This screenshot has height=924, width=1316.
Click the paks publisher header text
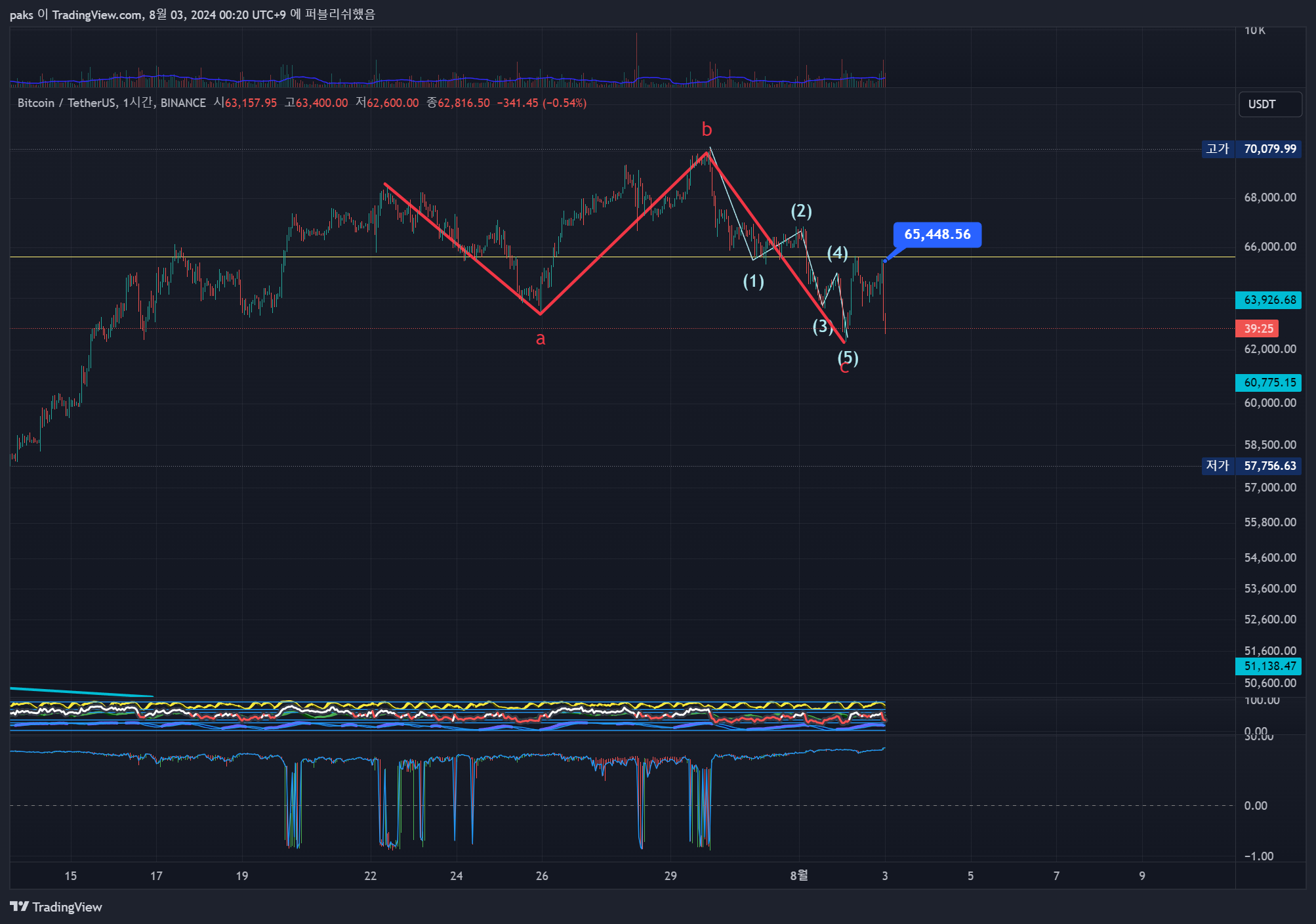(192, 14)
